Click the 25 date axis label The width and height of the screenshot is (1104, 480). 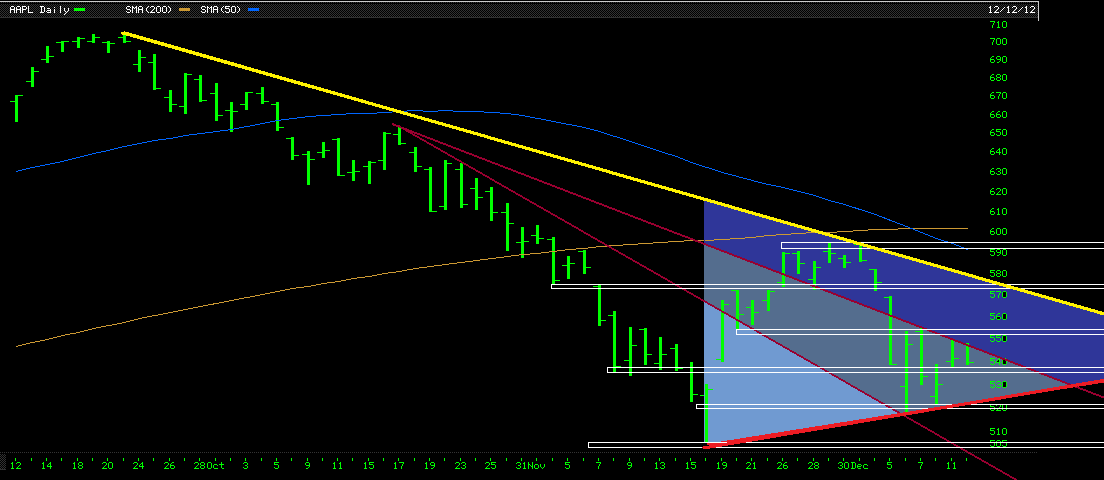click(491, 465)
